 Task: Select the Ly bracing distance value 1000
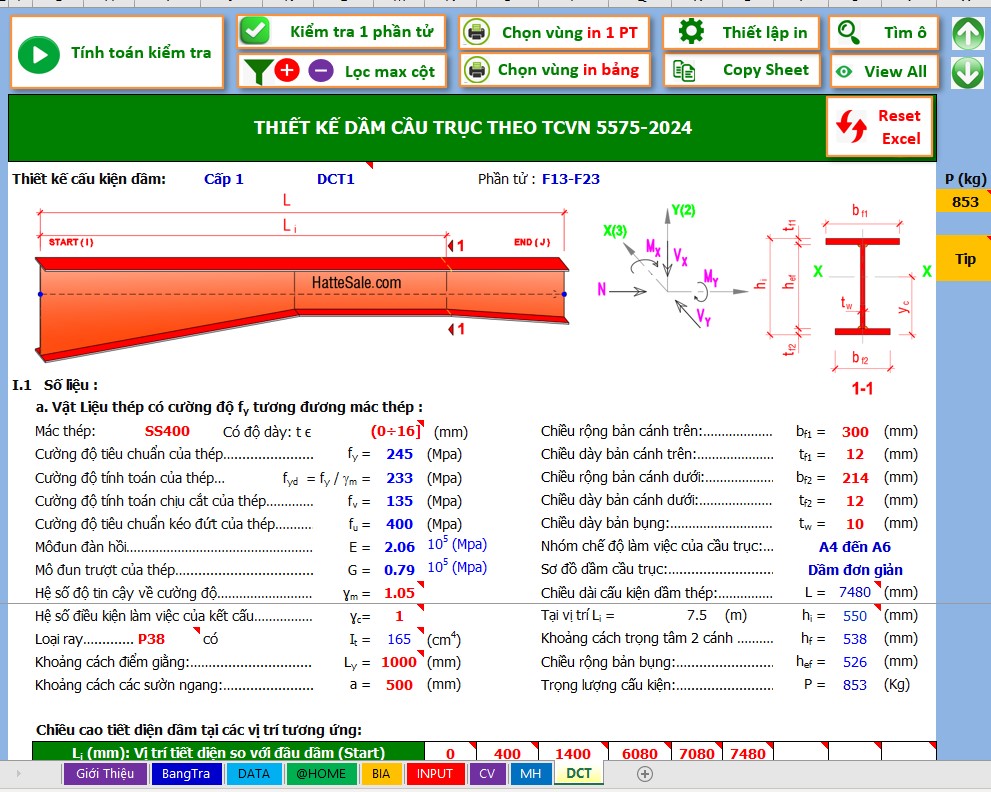point(399,662)
